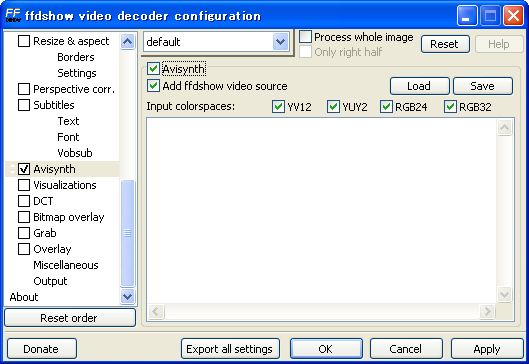Click inside the Avisynth script text area
The width and height of the screenshot is (529, 364).
321,210
